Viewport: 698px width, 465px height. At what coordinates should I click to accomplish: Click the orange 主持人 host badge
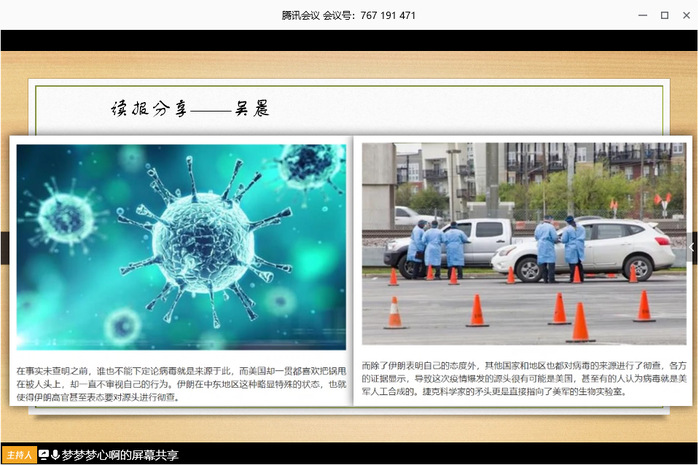click(x=19, y=455)
